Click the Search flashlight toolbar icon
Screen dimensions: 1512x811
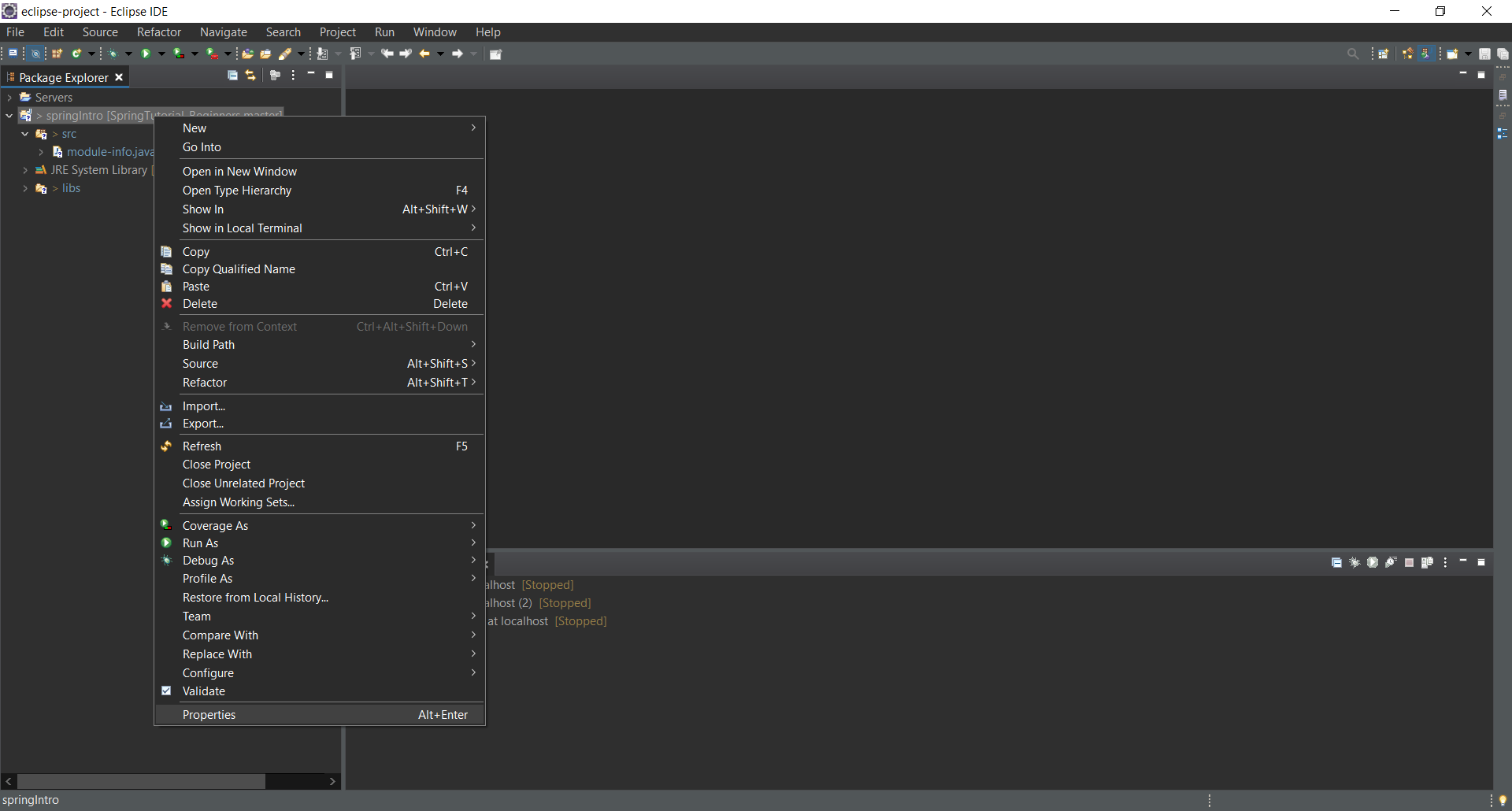point(285,54)
